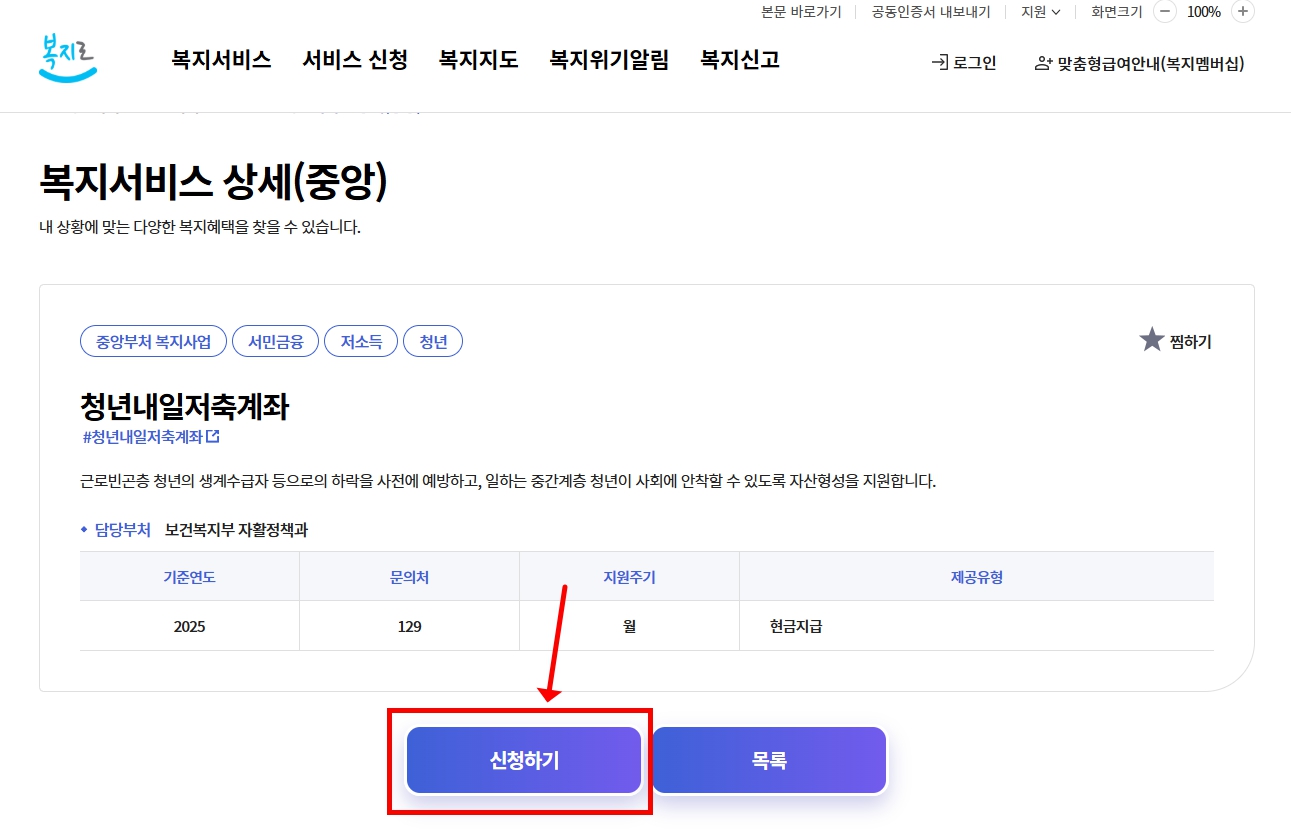Click the 청년내일저축계좌 title
Viewport: 1291px width, 830px height.
pyautogui.click(x=184, y=407)
